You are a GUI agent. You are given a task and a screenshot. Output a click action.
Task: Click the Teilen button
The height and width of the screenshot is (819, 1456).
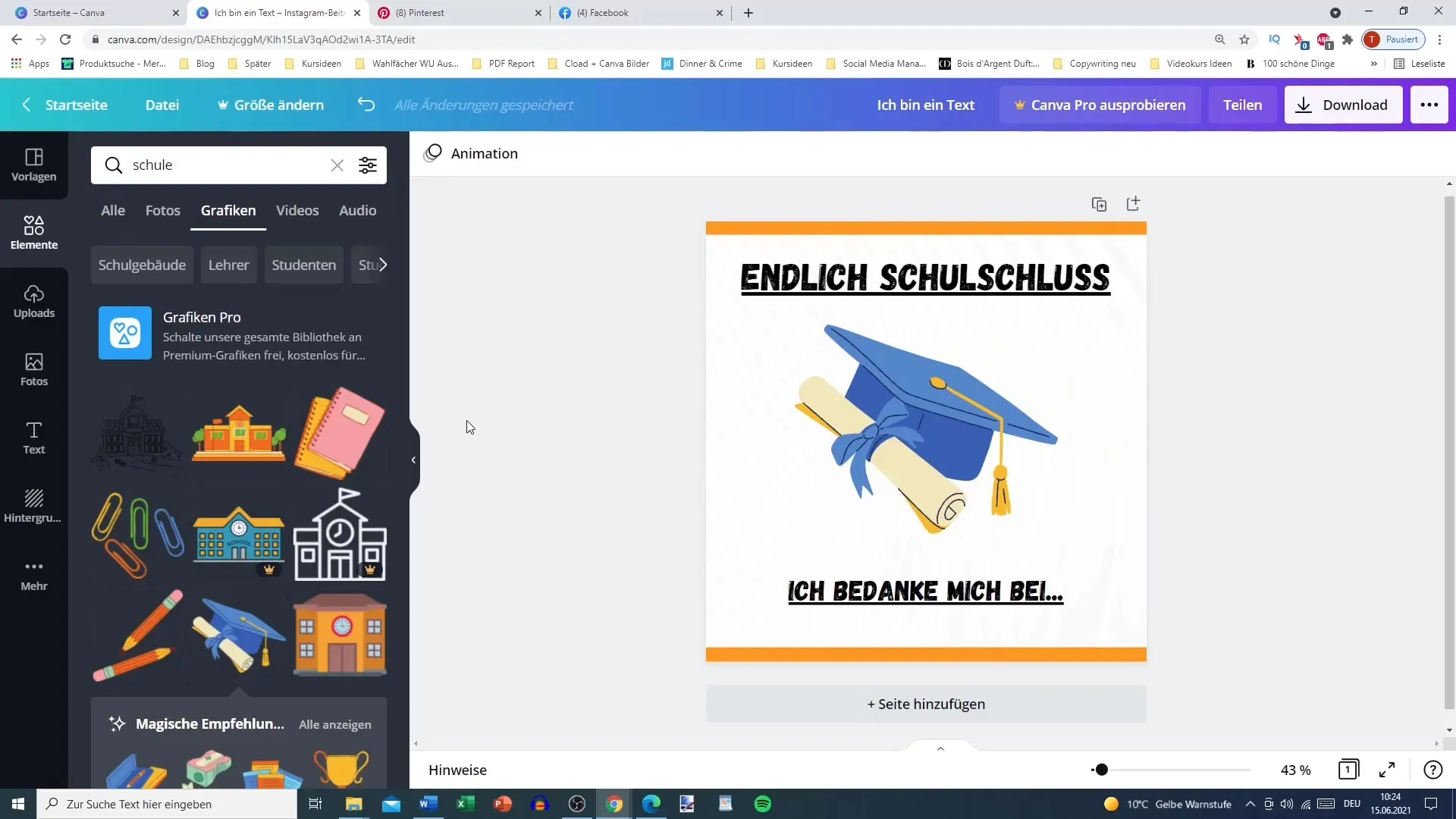tap(1243, 104)
